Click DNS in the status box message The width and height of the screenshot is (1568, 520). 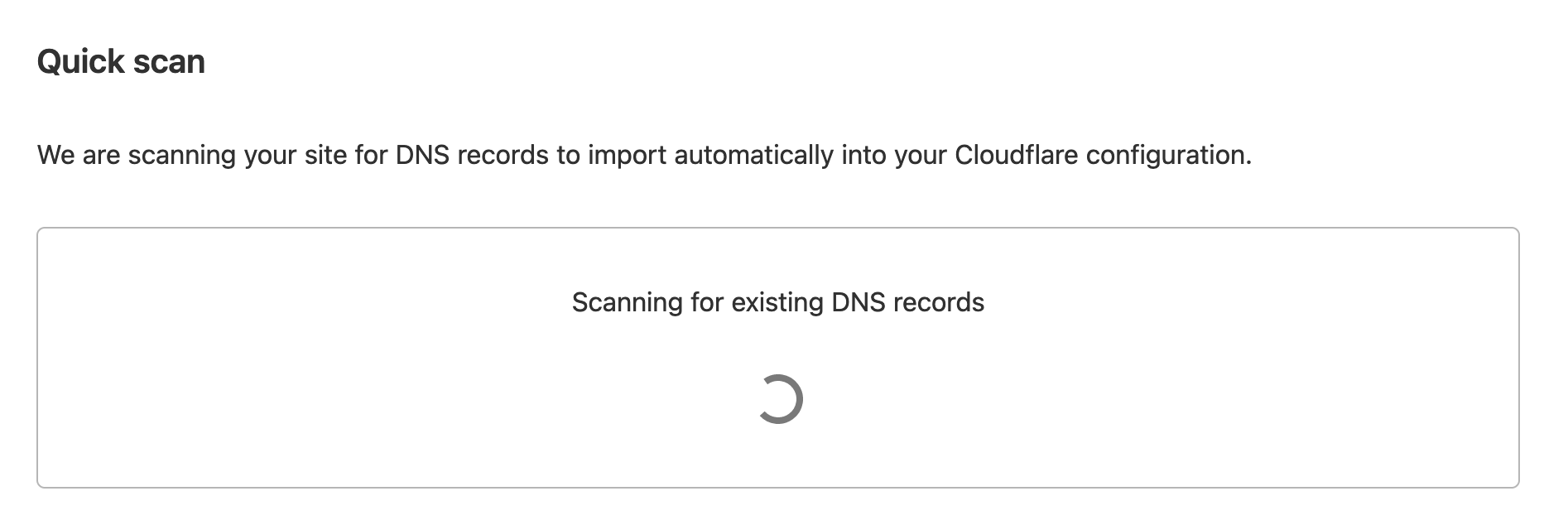pyautogui.click(x=859, y=302)
